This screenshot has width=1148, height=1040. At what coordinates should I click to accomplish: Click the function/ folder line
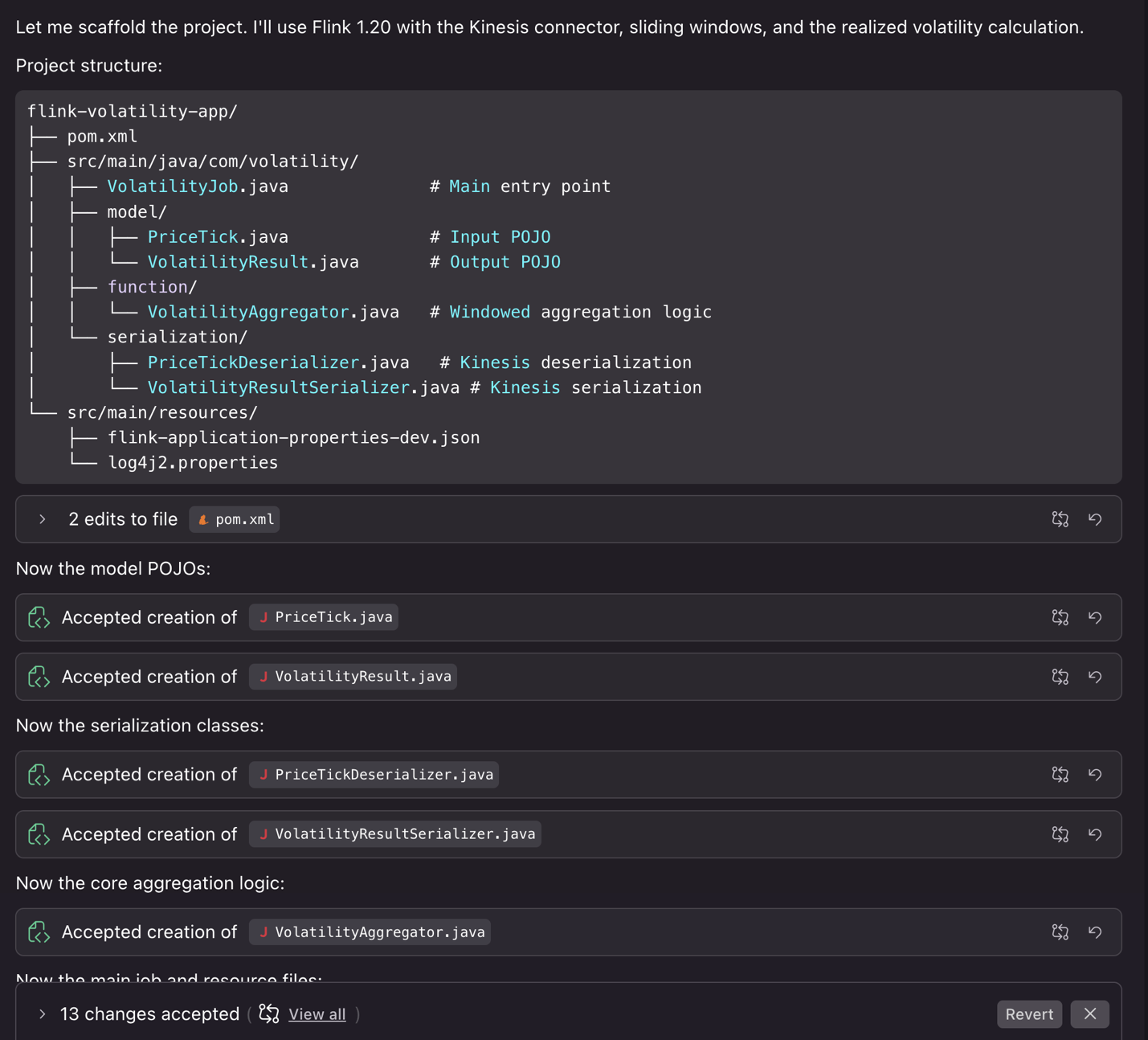coord(153,287)
